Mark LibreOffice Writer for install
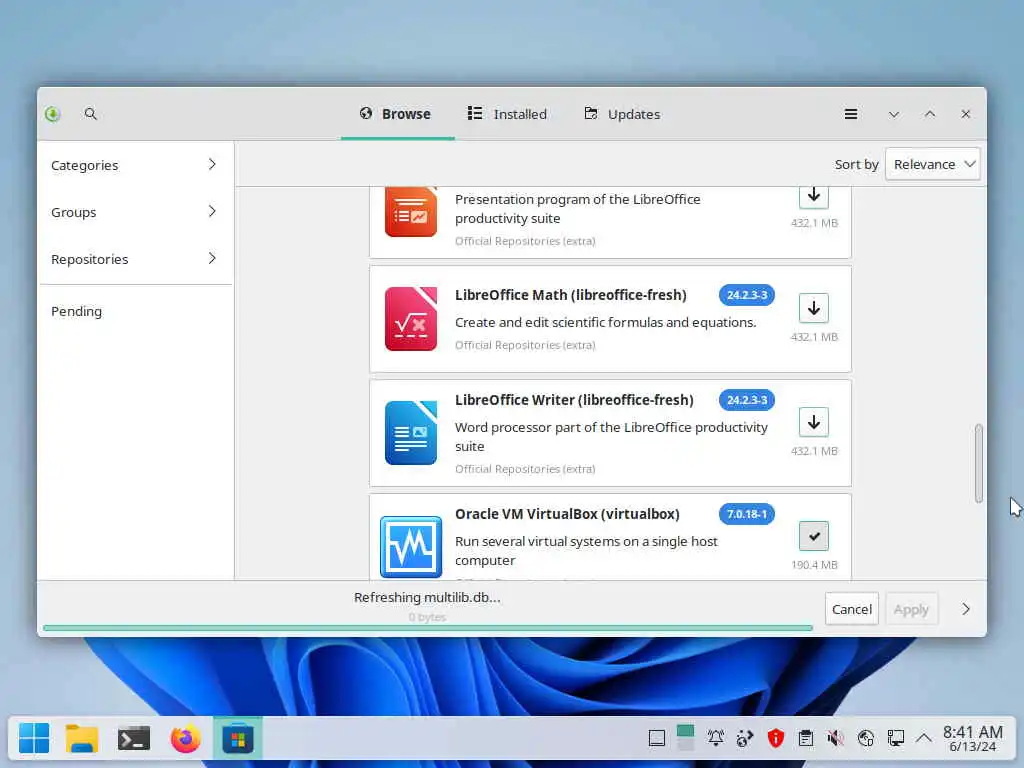Viewport: 1024px width, 768px height. 814,423
